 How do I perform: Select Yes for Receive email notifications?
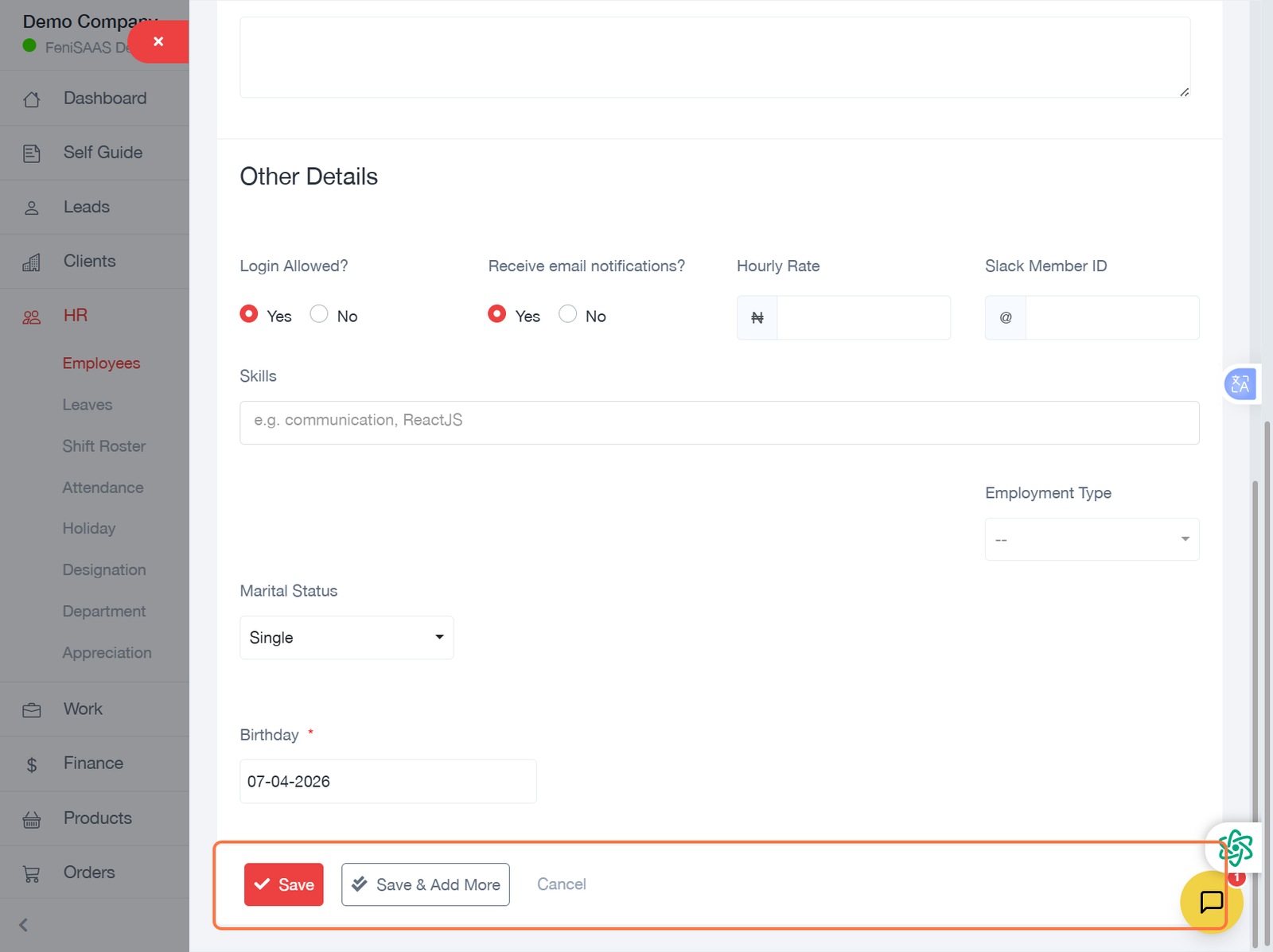tap(497, 314)
